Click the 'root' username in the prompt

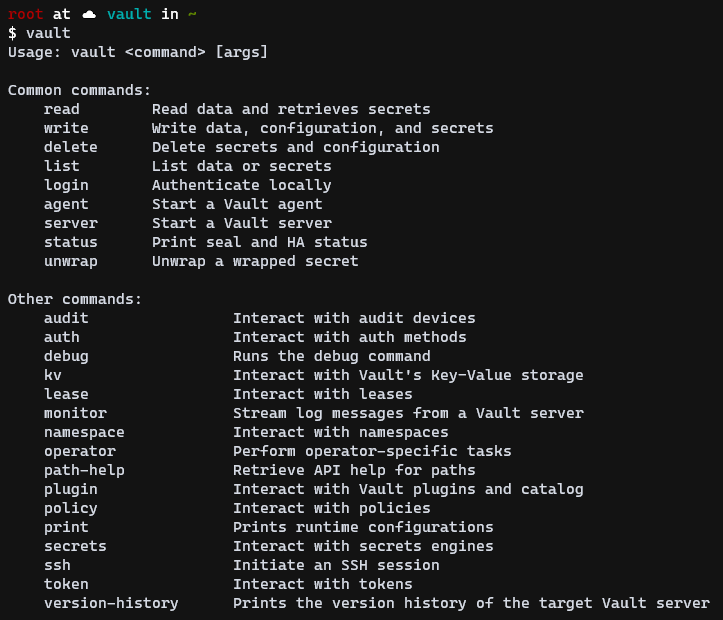26,14
